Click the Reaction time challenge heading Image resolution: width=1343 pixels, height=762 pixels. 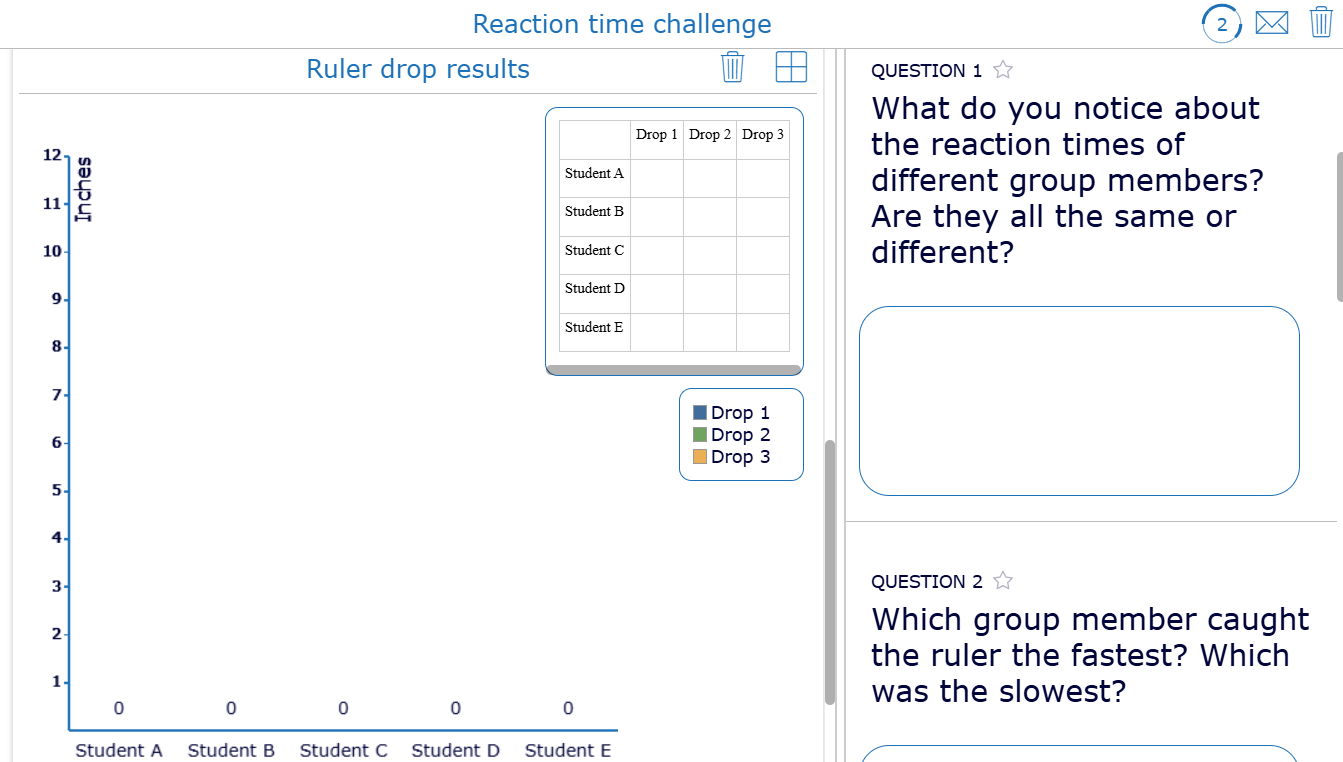pos(622,23)
